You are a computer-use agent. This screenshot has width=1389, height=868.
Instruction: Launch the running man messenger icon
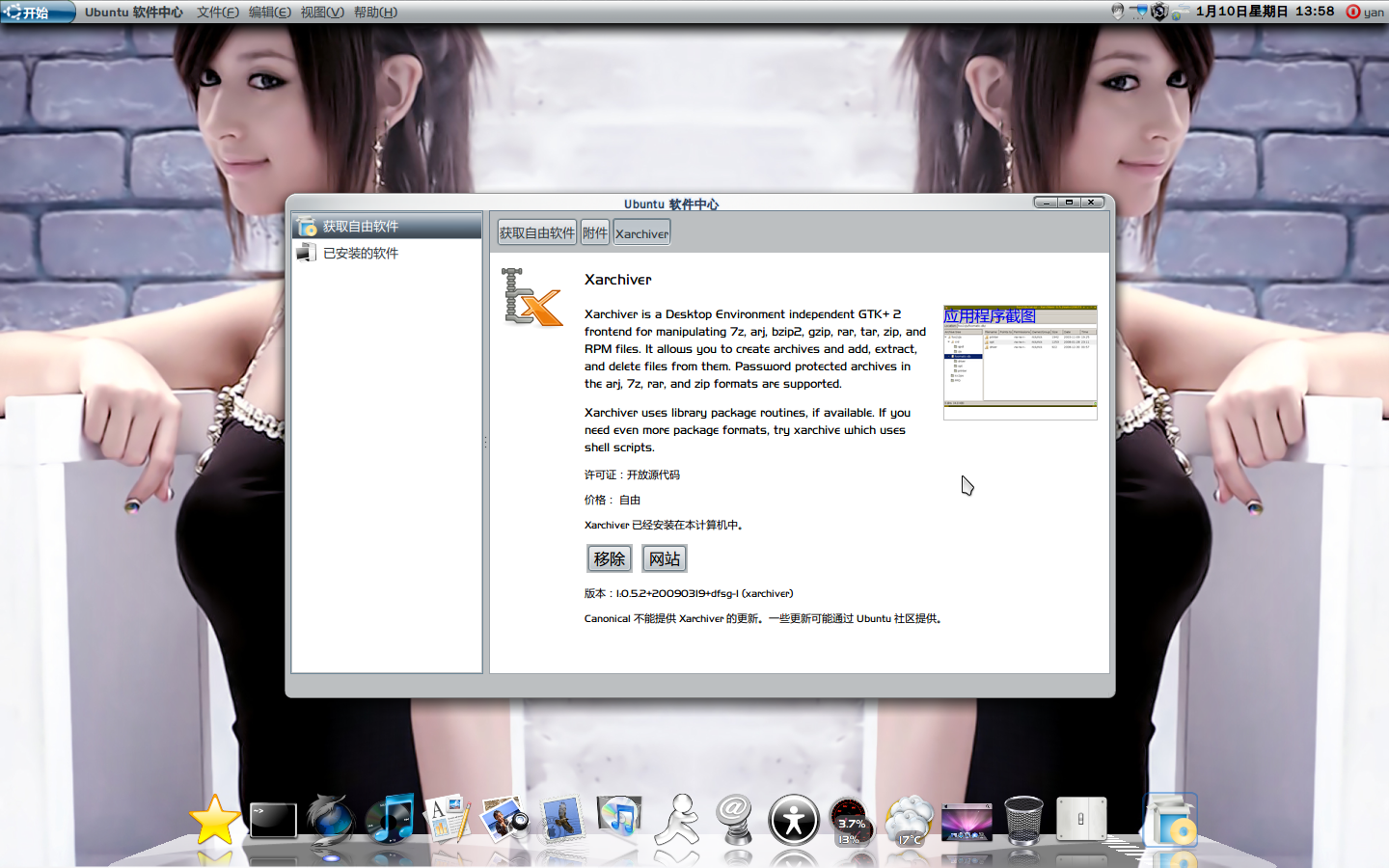point(678,819)
